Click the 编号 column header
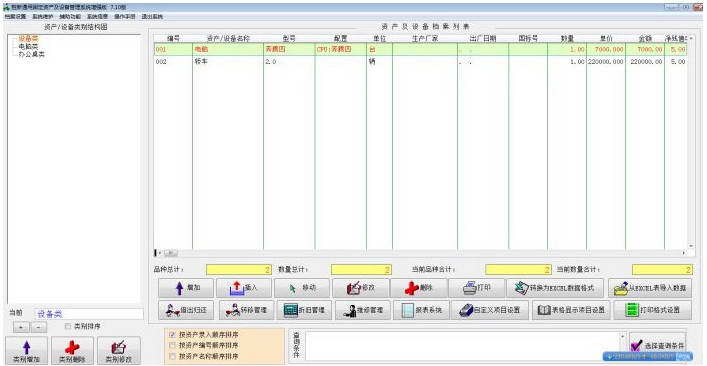The width and height of the screenshot is (707, 366). click(173, 39)
